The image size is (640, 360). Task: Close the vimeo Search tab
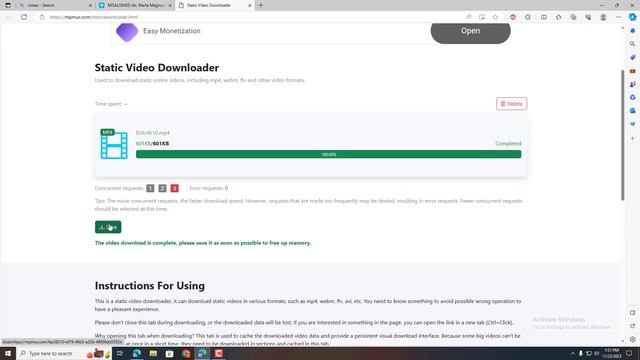[x=90, y=5]
